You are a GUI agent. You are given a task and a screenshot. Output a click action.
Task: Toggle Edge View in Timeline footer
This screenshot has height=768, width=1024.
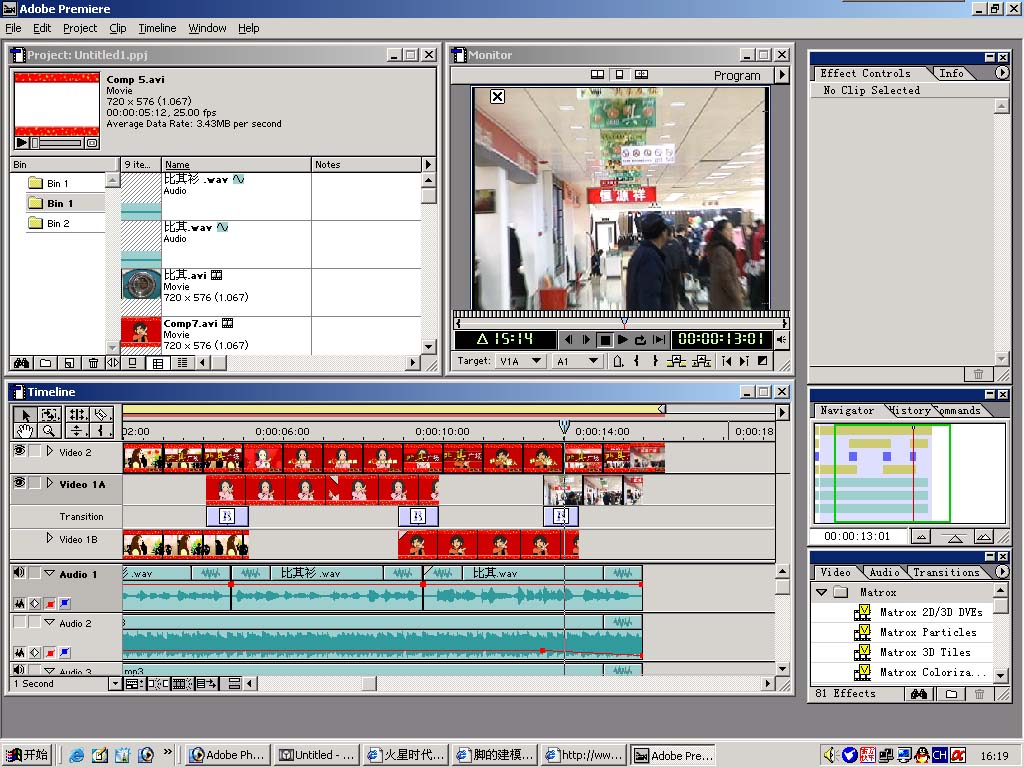[x=182, y=684]
